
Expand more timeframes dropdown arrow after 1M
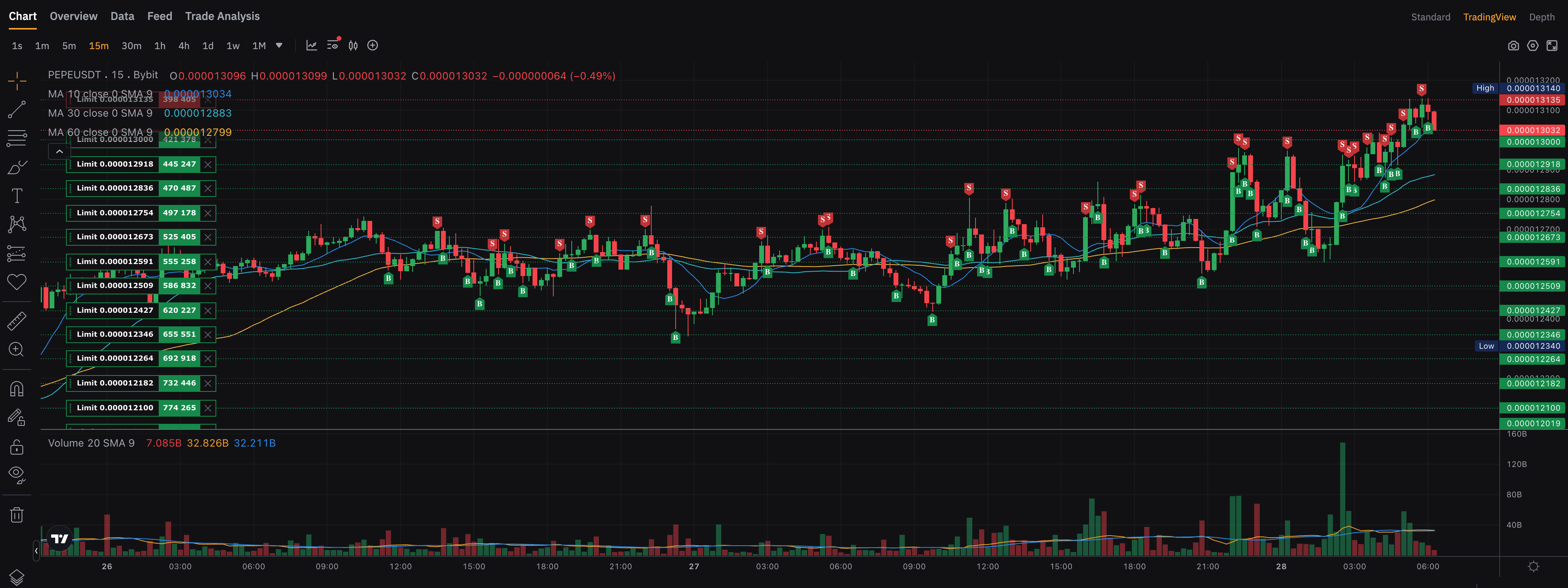click(x=279, y=46)
